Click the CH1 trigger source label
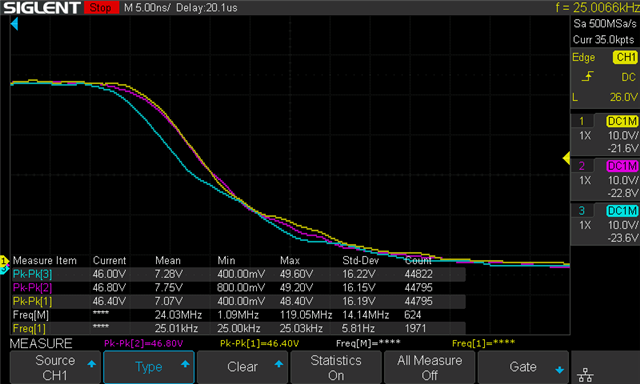 [x=625, y=57]
